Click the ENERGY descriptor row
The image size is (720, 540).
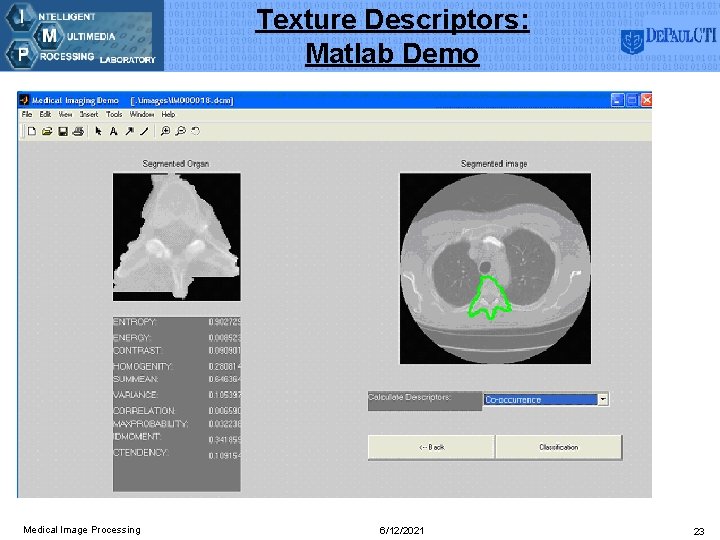177,338
